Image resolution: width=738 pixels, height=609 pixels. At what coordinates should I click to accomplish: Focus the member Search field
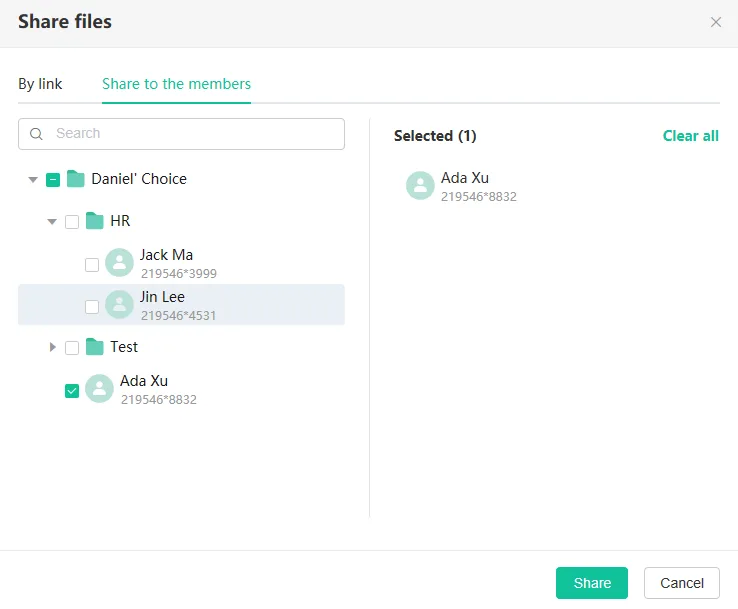pyautogui.click(x=195, y=134)
